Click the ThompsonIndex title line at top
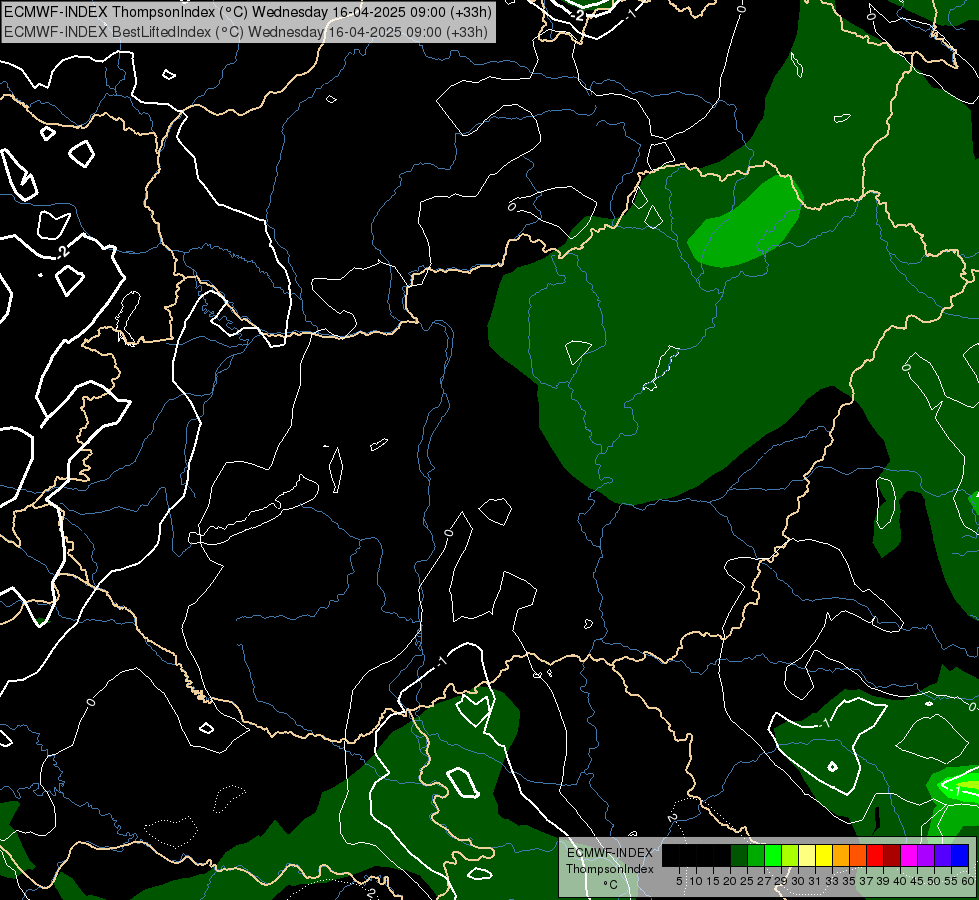This screenshot has height=900, width=979. tap(248, 12)
